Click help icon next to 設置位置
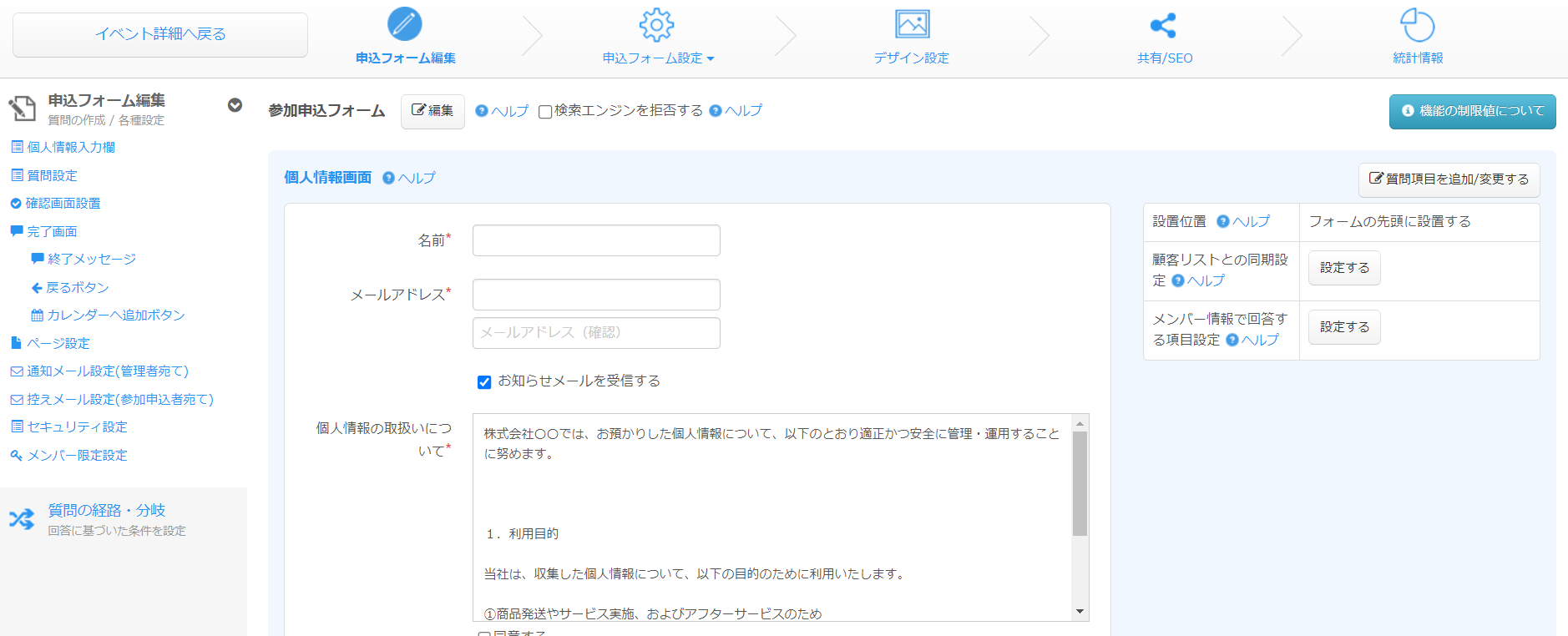The width and height of the screenshot is (1568, 636). (1223, 221)
